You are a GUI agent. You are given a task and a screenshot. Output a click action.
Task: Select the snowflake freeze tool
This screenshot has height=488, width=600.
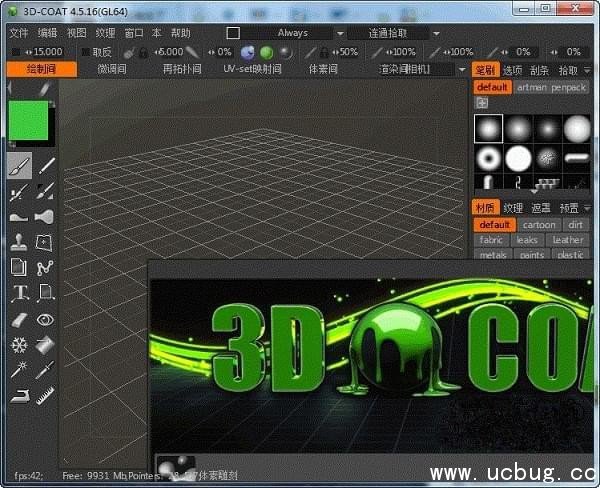[x=19, y=345]
